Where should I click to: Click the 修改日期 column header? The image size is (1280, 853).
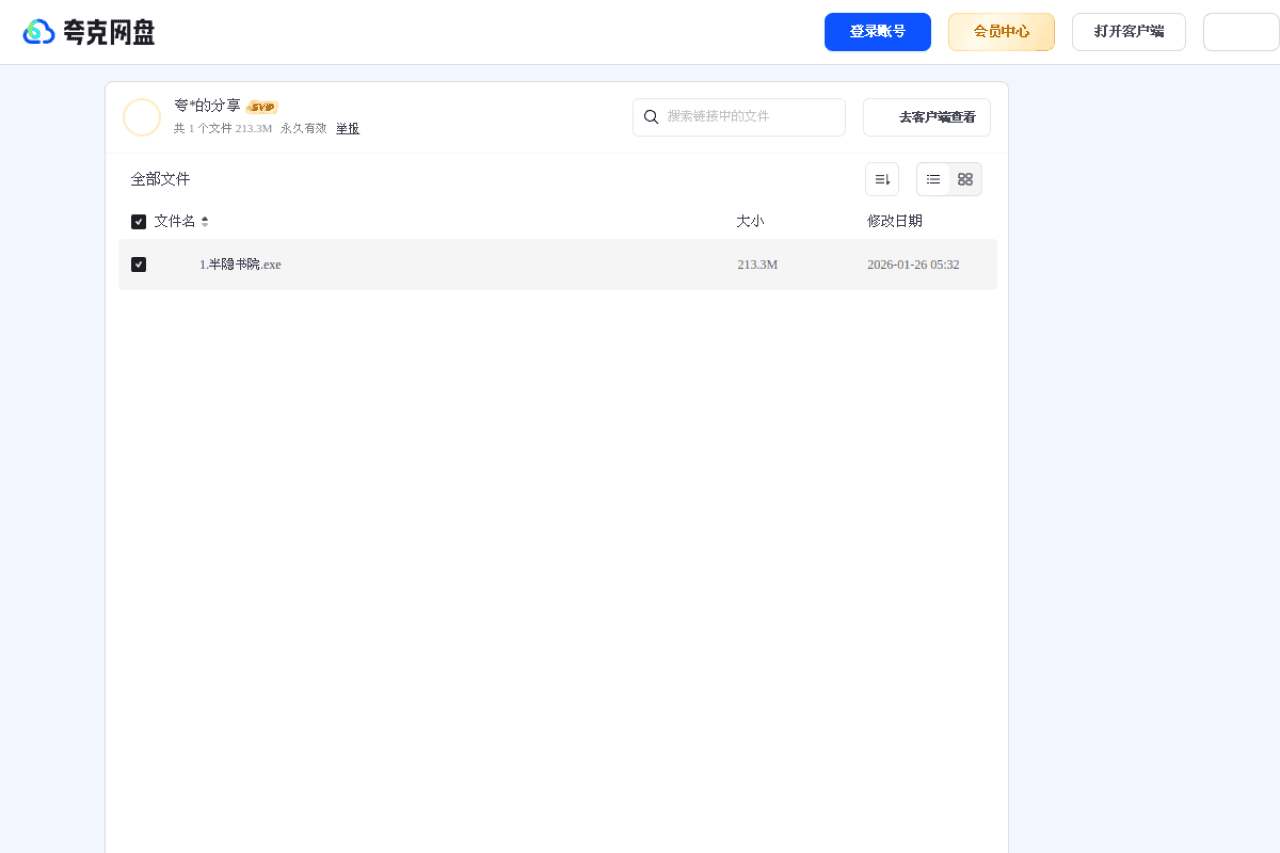click(x=894, y=221)
